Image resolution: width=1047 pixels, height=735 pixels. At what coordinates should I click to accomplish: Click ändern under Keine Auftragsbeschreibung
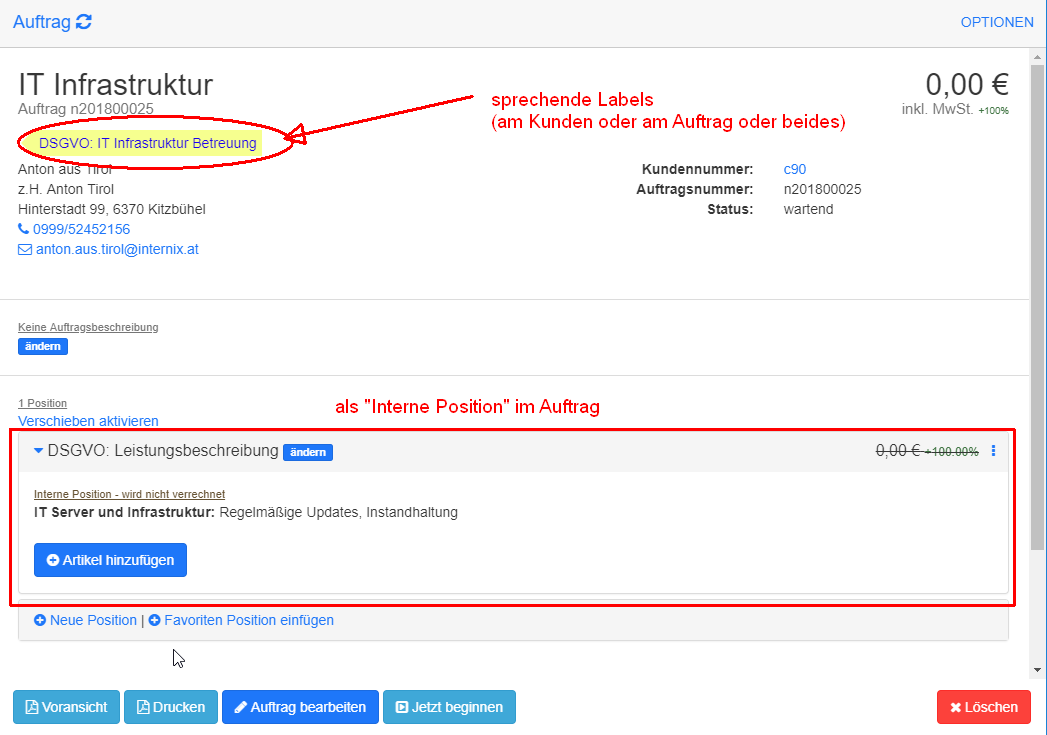(x=43, y=346)
